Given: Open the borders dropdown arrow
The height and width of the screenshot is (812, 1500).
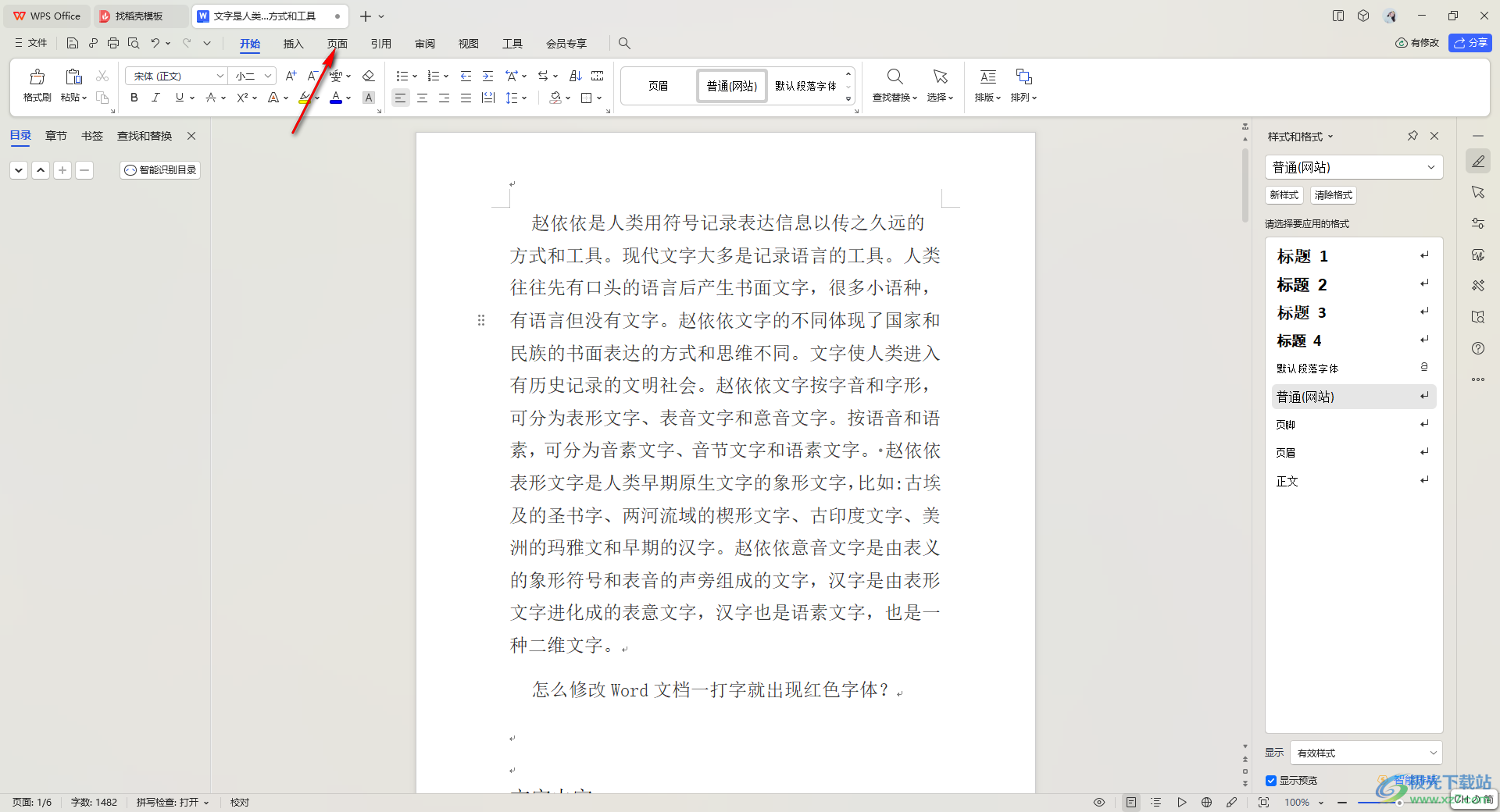Looking at the screenshot, I should point(599,98).
